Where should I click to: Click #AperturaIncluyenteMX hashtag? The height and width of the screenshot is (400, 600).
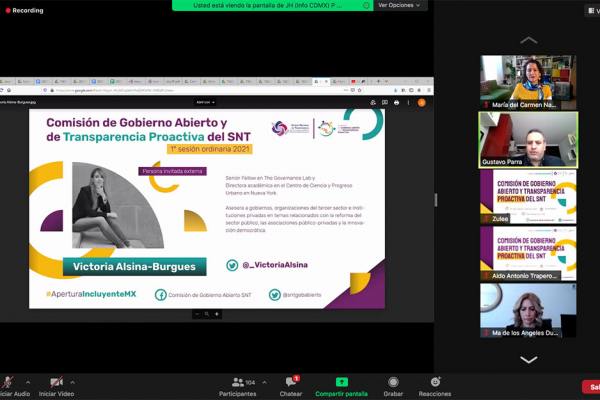click(91, 294)
